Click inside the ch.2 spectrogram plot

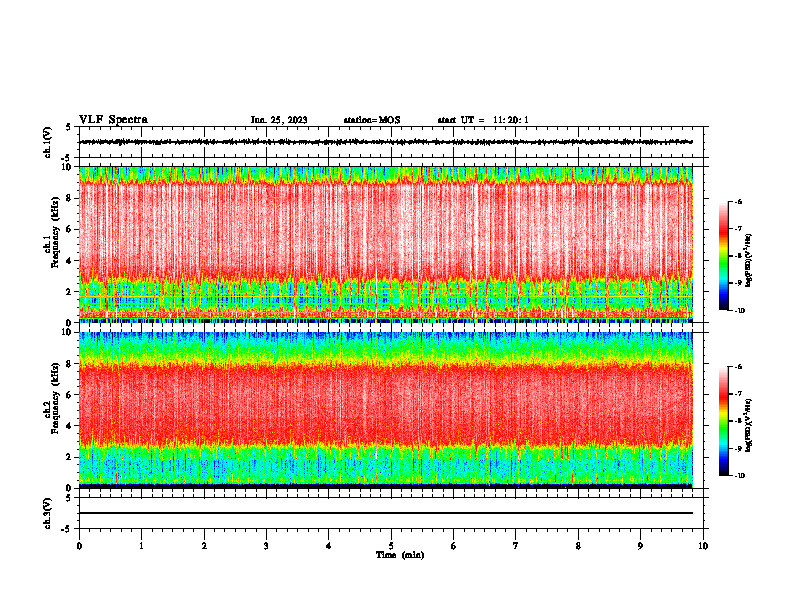[386, 410]
